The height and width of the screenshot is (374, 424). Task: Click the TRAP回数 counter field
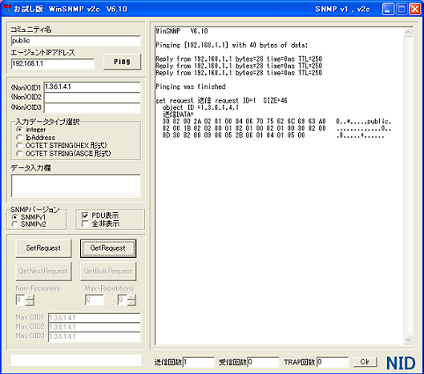pos(332,362)
